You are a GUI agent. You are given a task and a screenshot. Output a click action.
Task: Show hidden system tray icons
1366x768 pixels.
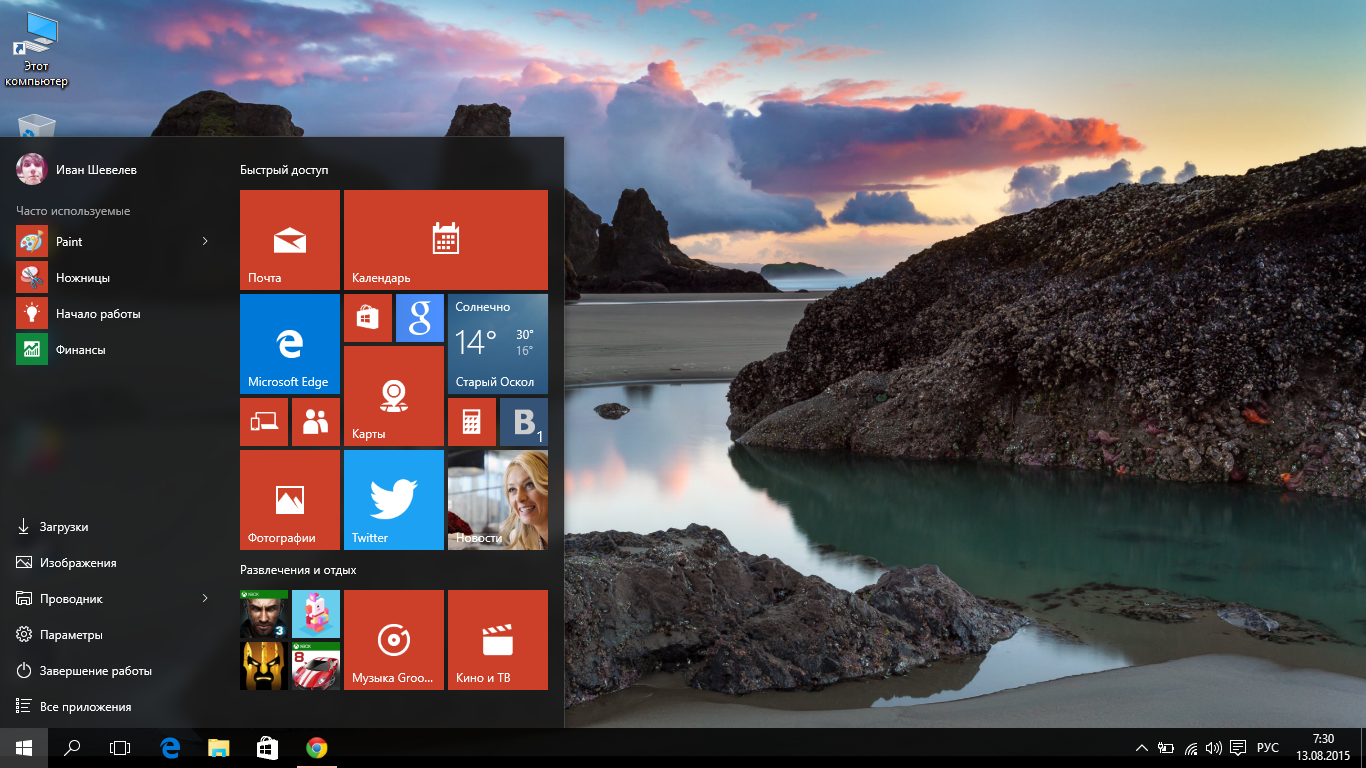pyautogui.click(x=1142, y=748)
